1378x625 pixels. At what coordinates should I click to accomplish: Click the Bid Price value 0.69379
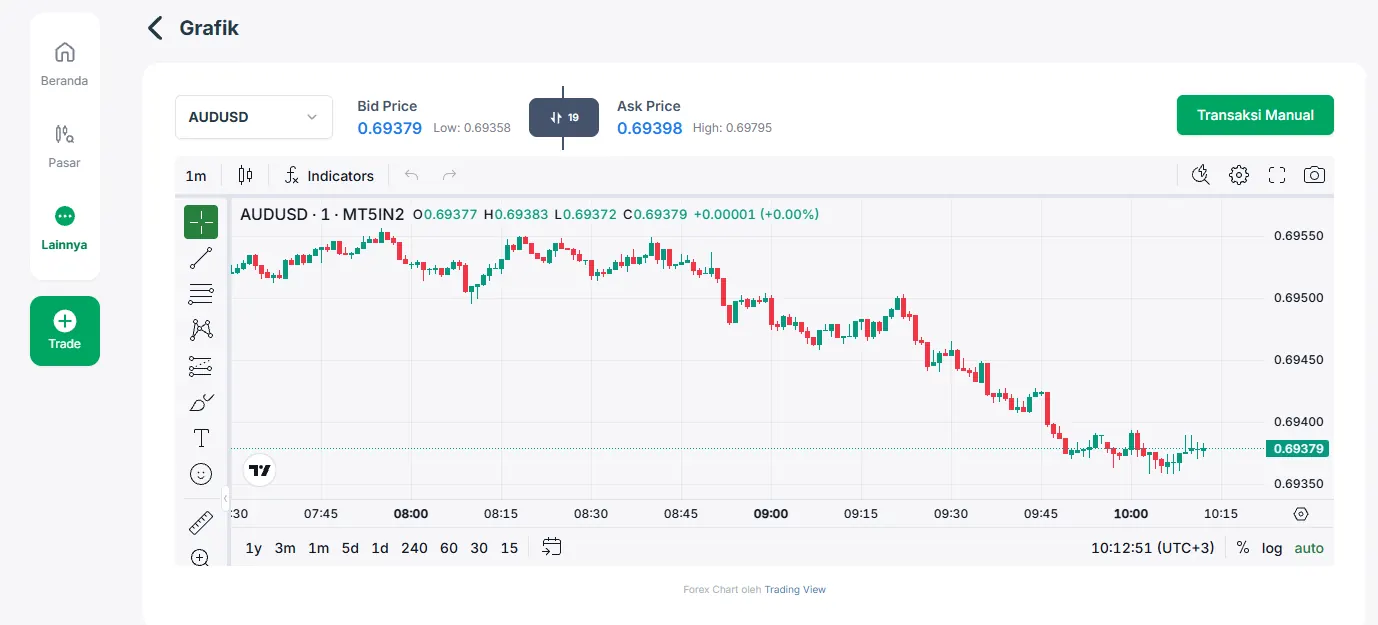click(x=390, y=128)
